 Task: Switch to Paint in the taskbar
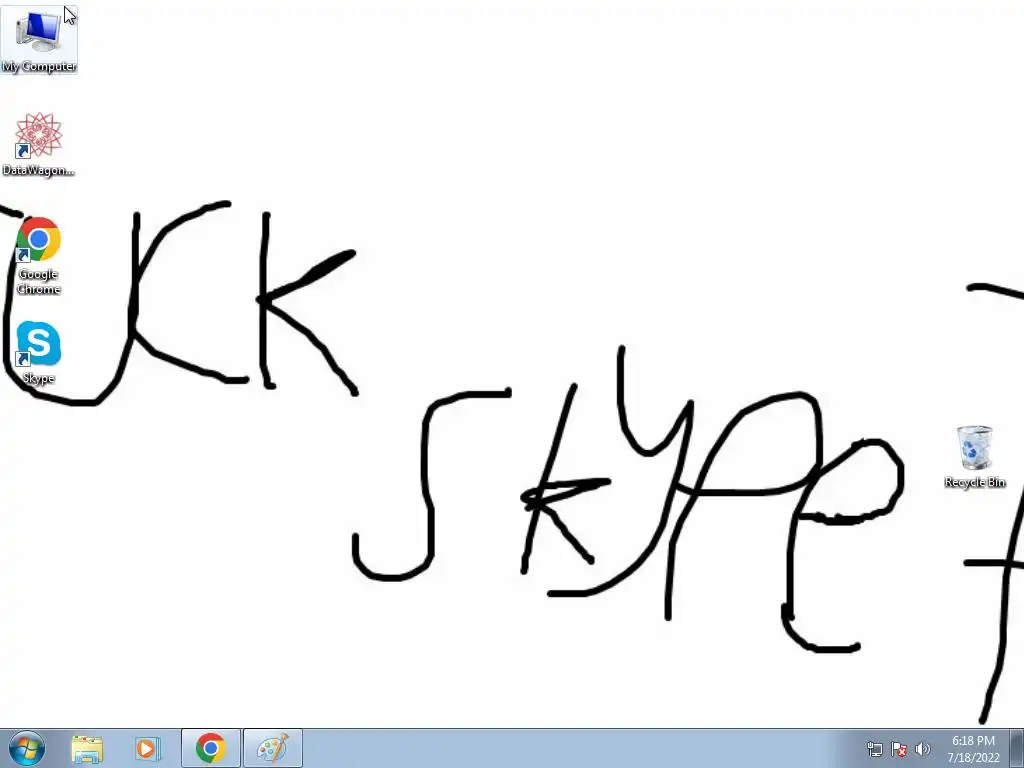pos(273,748)
